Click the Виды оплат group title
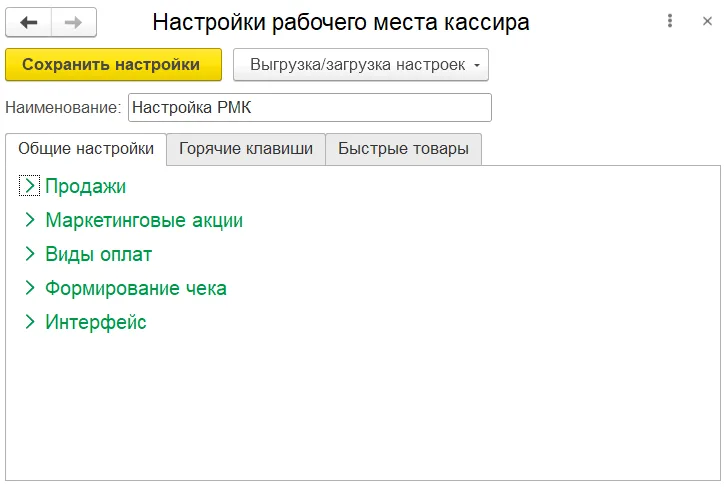The height and width of the screenshot is (487, 724). pyautogui.click(x=99, y=254)
